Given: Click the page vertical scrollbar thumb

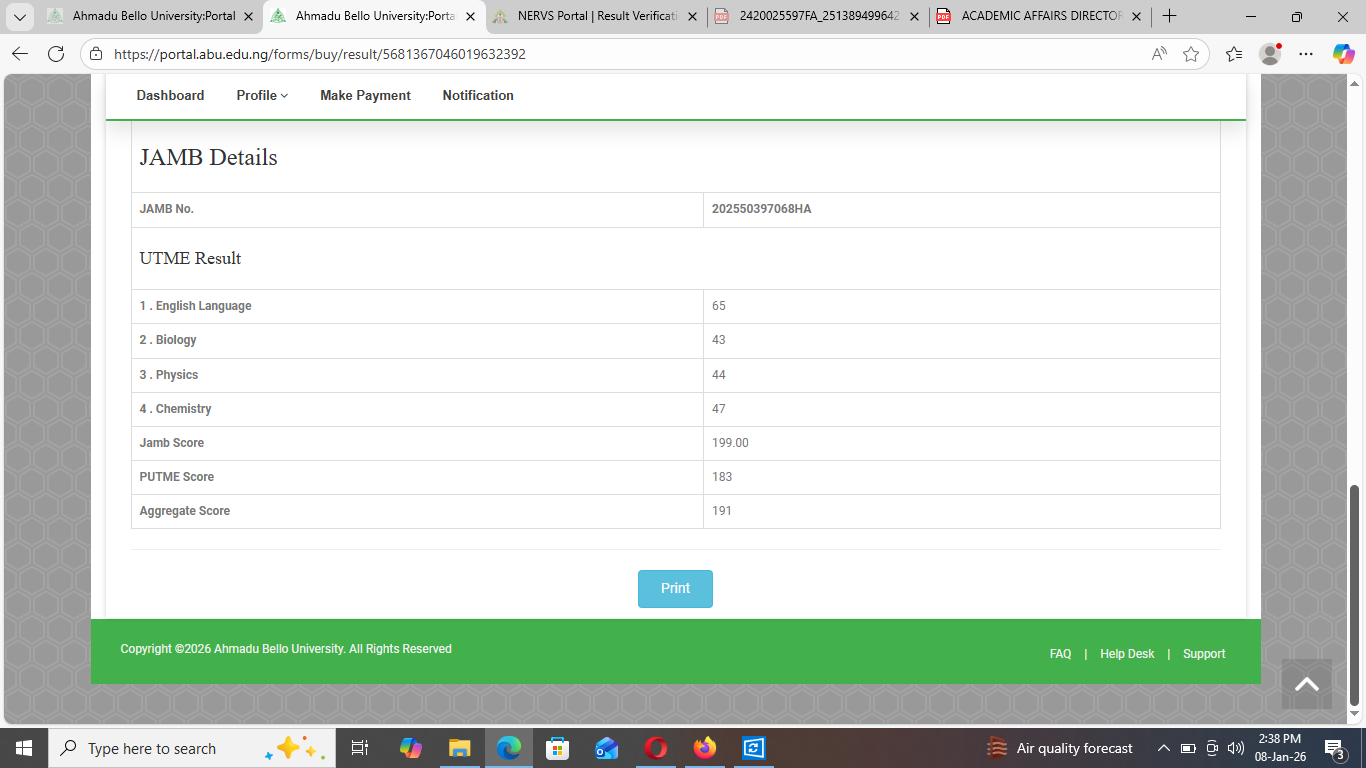Looking at the screenshot, I should [1355, 594].
